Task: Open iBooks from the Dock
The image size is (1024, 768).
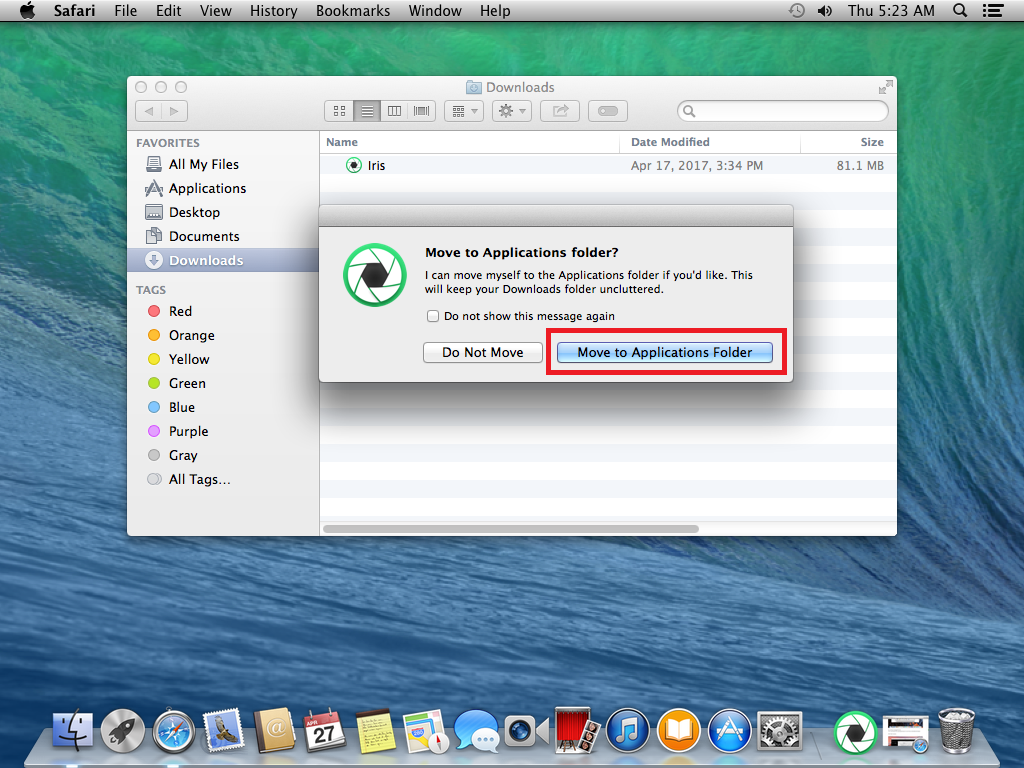Action: pyautogui.click(x=679, y=730)
